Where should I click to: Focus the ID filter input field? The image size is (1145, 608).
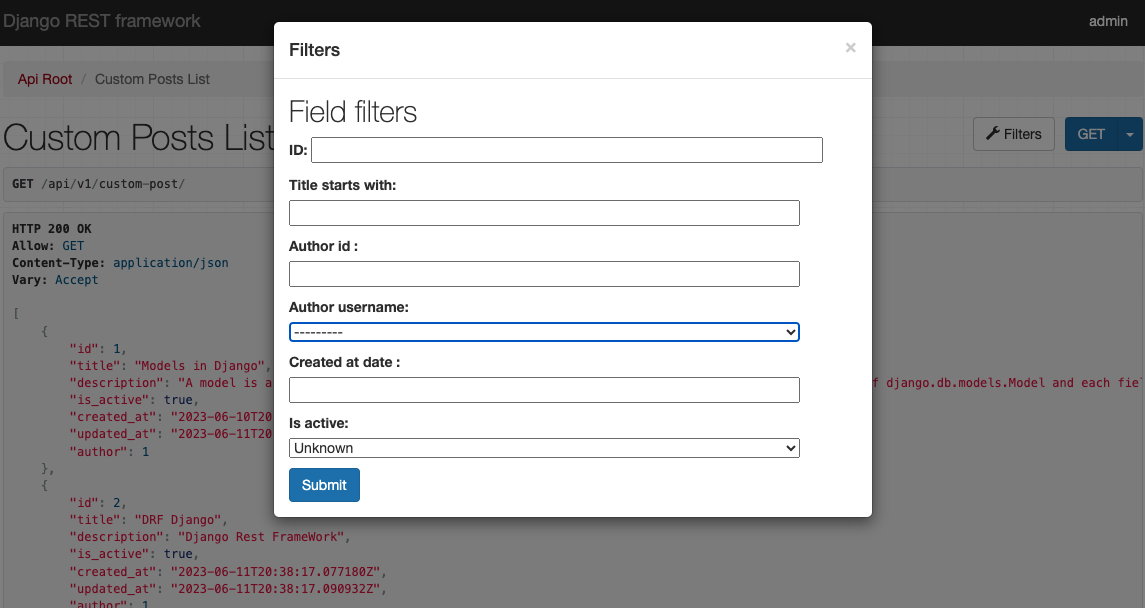coord(566,151)
